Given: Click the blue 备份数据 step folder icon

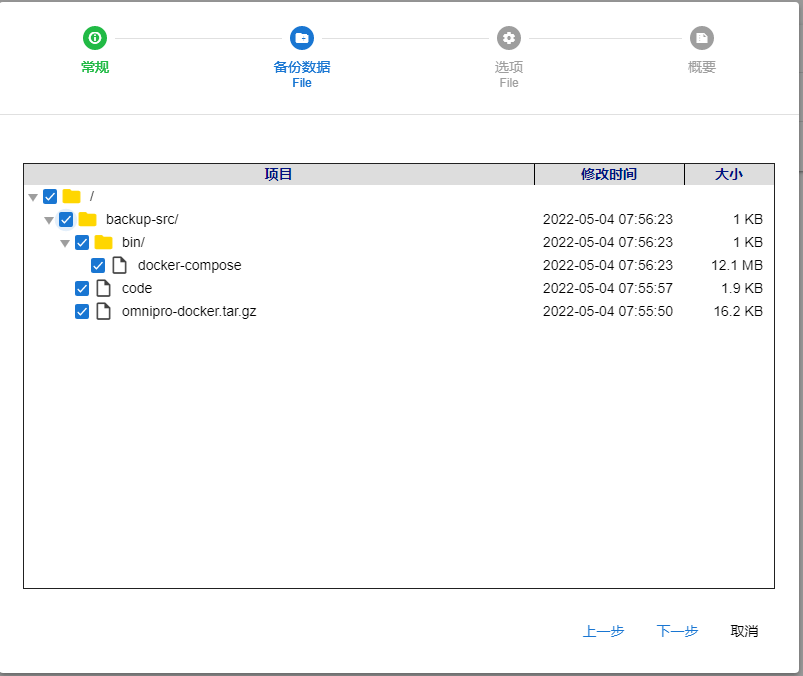Looking at the screenshot, I should tap(302, 38).
